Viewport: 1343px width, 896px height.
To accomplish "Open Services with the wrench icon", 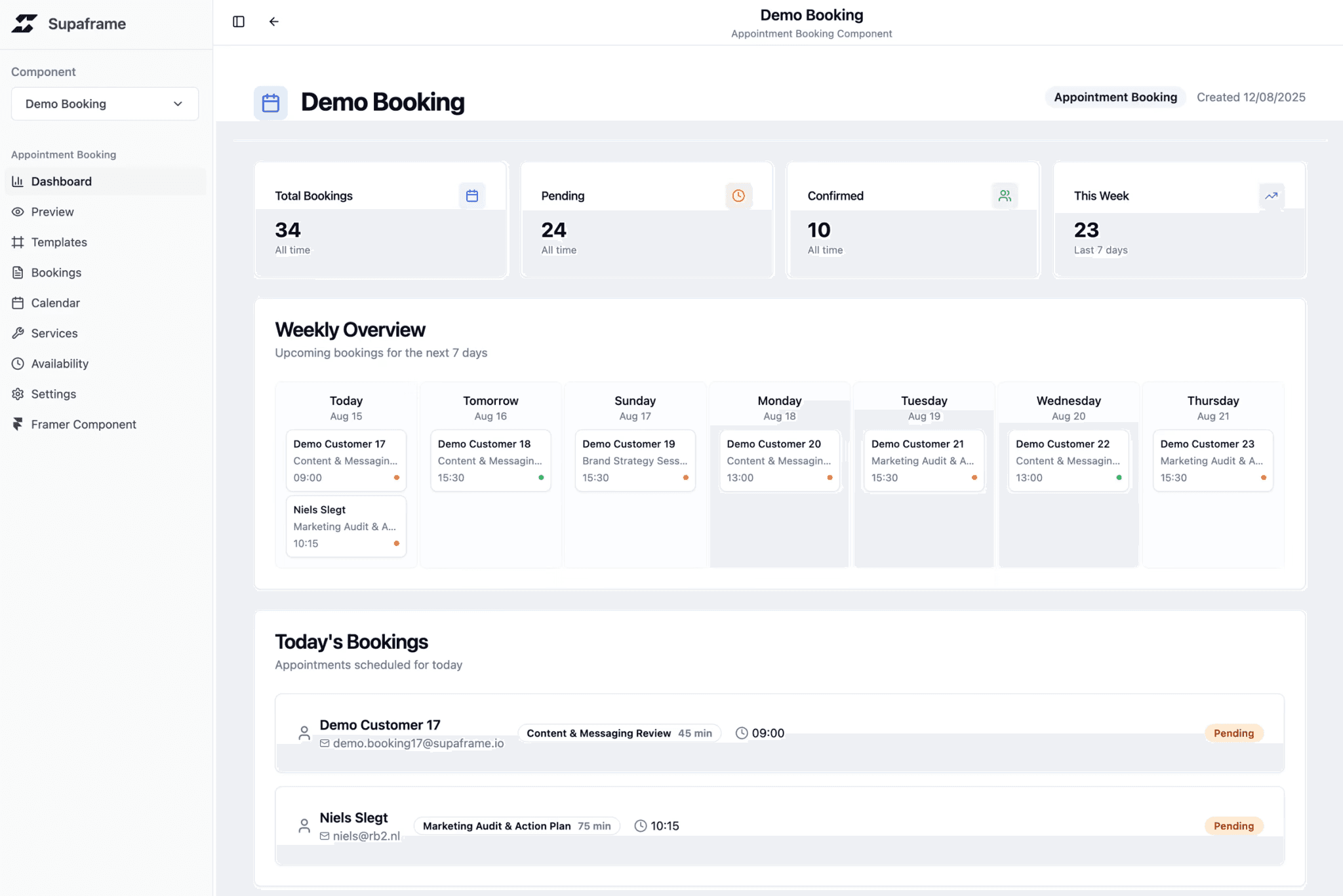I will [x=54, y=333].
